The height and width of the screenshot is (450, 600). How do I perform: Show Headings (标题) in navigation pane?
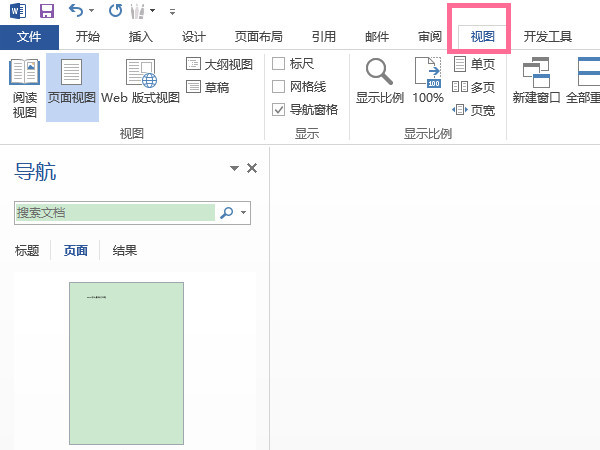[27, 251]
